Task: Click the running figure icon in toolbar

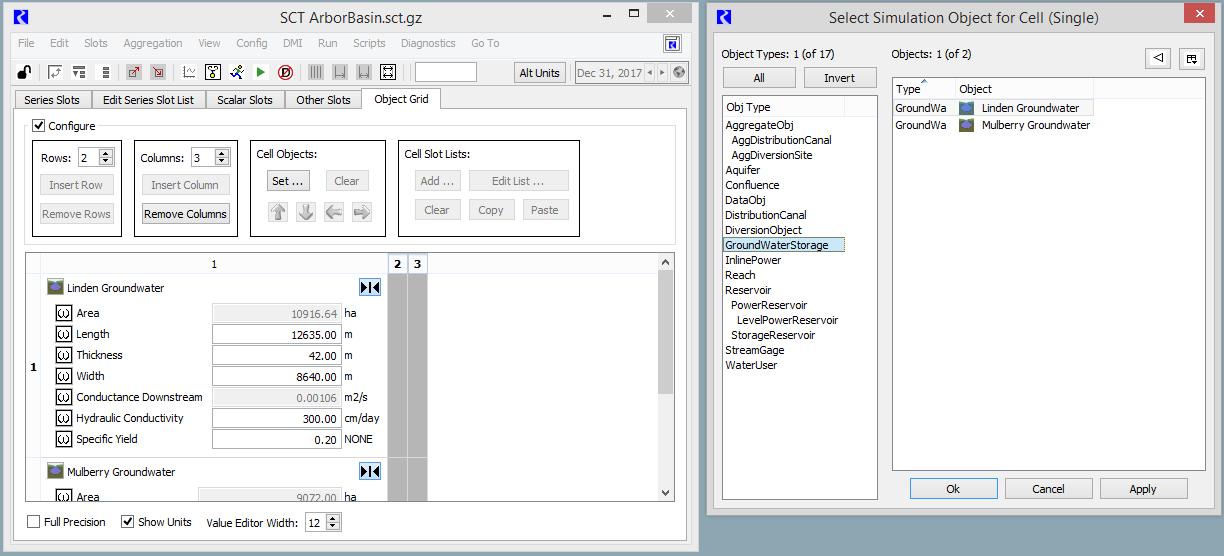Action: coord(236,72)
